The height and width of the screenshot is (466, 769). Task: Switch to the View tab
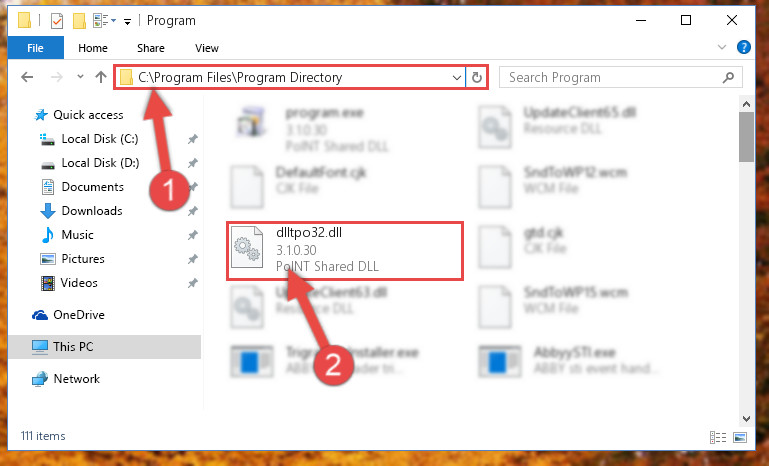pyautogui.click(x=206, y=48)
